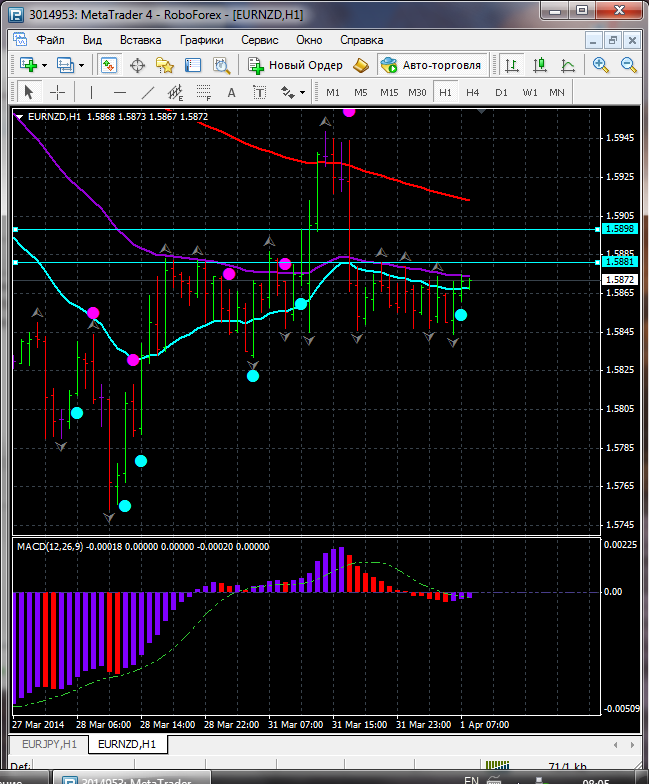Expand the arrows objects dropdown
This screenshot has width=650, height=784.
[302, 92]
